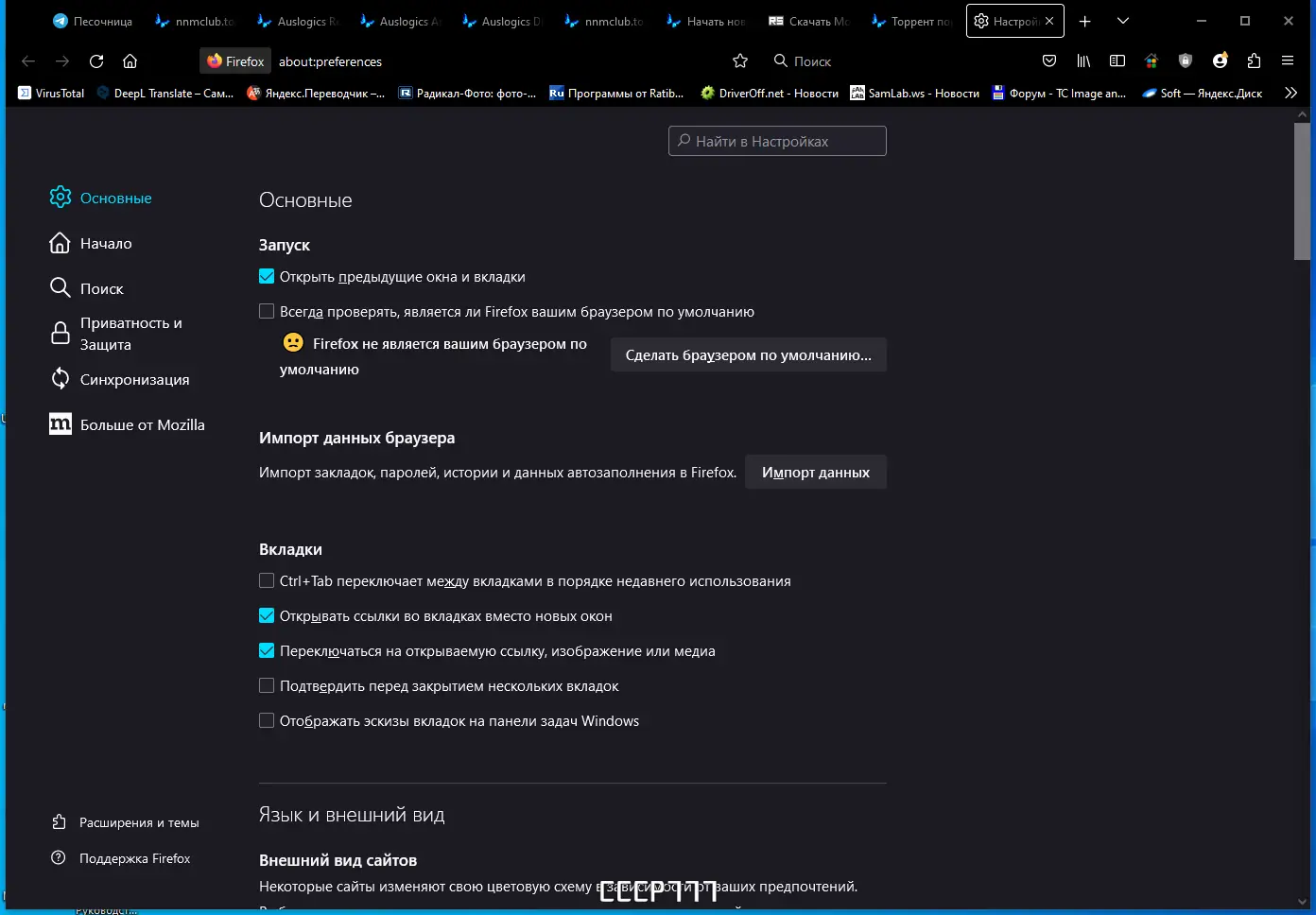The height and width of the screenshot is (915, 1316).
Task: Enable Ctrl+Tab switching by recent usage
Action: point(267,580)
